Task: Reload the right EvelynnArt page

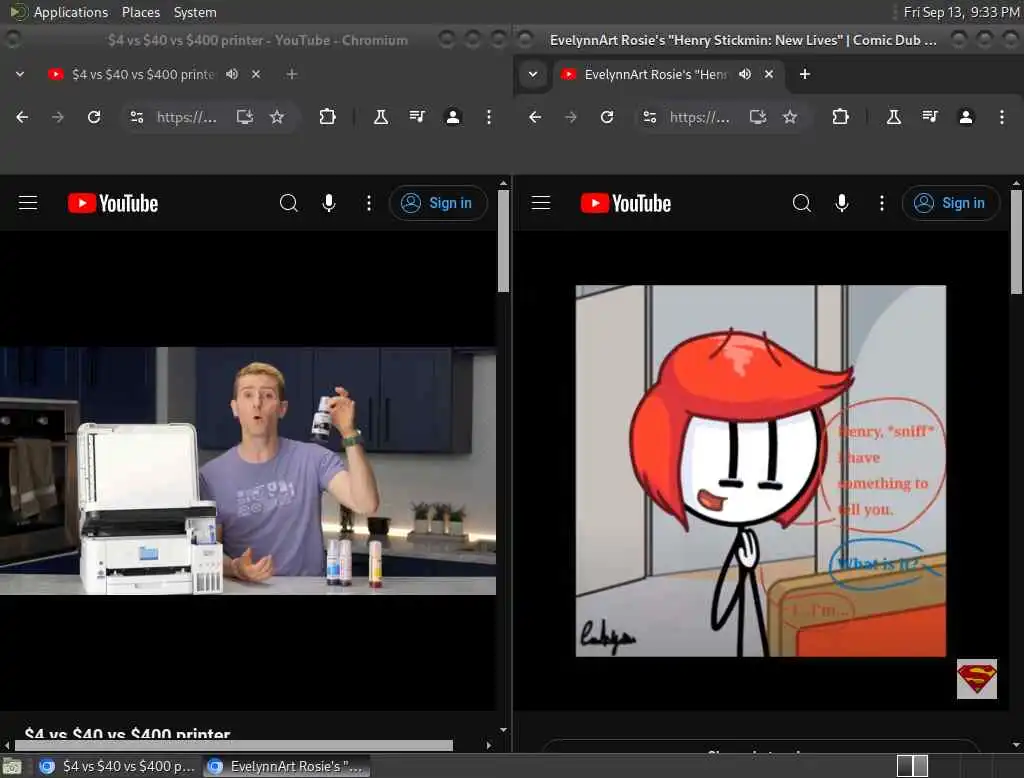Action: click(x=607, y=117)
